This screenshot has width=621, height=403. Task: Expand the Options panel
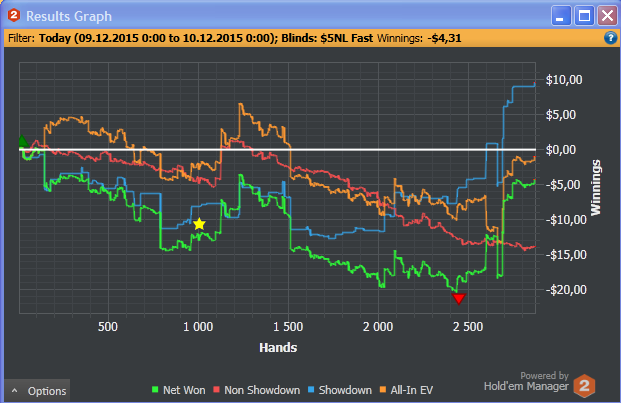coord(38,391)
